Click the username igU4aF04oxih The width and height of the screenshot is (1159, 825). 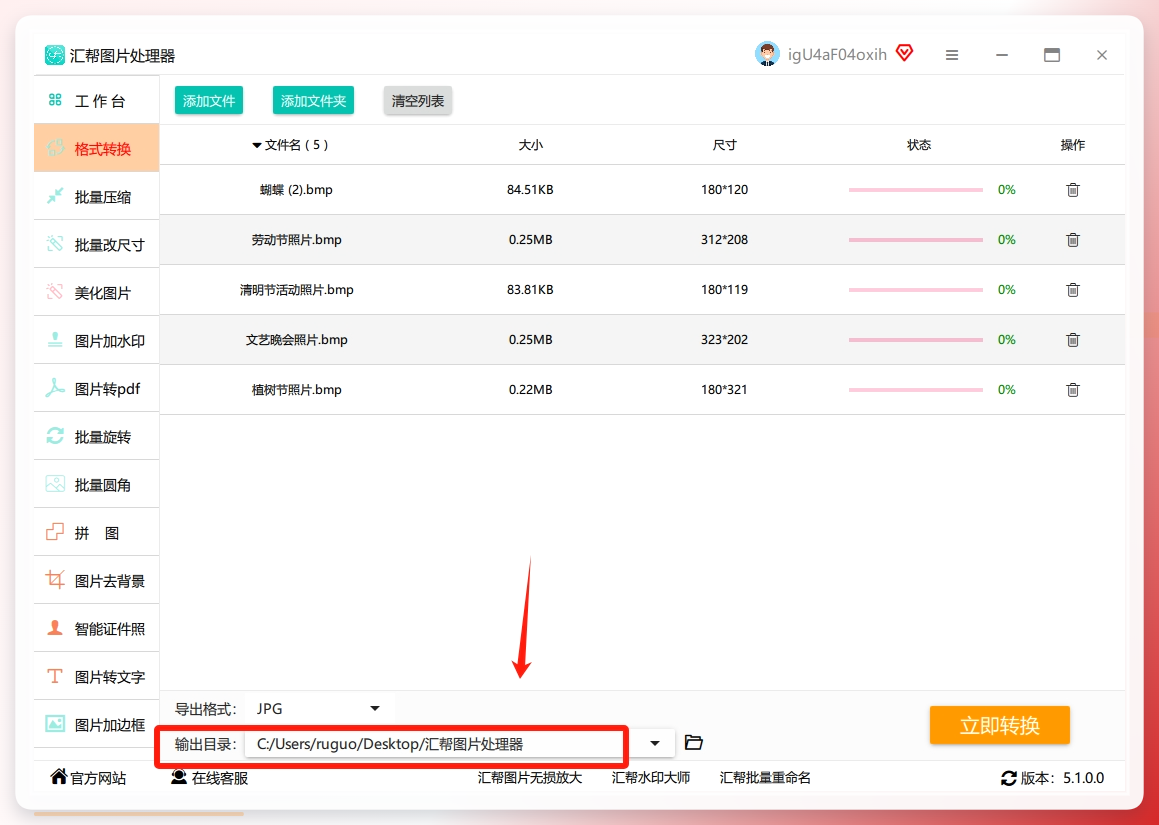point(837,54)
